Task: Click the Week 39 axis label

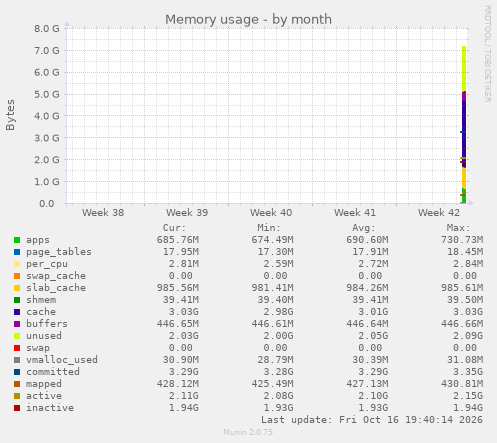Action: (x=187, y=213)
